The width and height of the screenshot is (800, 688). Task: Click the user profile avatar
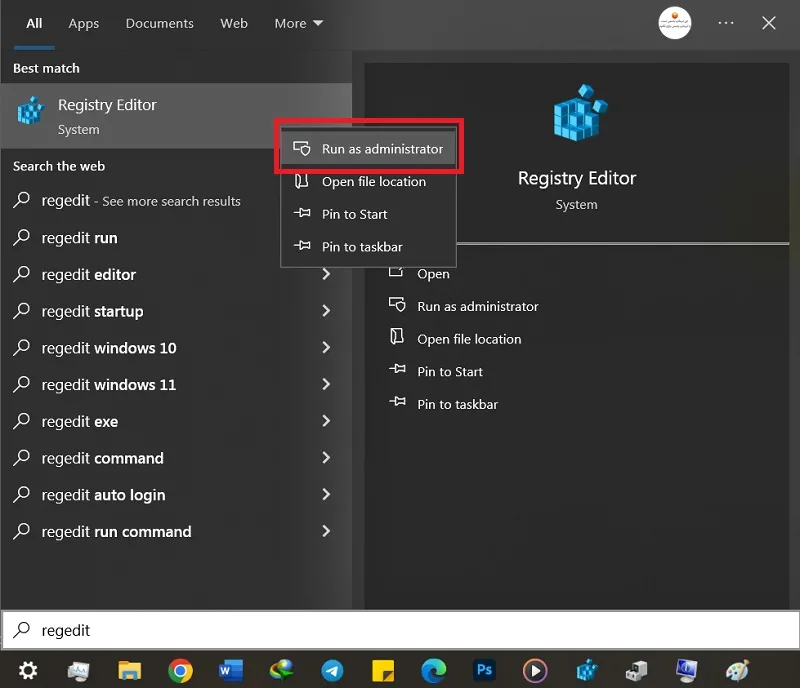pyautogui.click(x=674, y=23)
